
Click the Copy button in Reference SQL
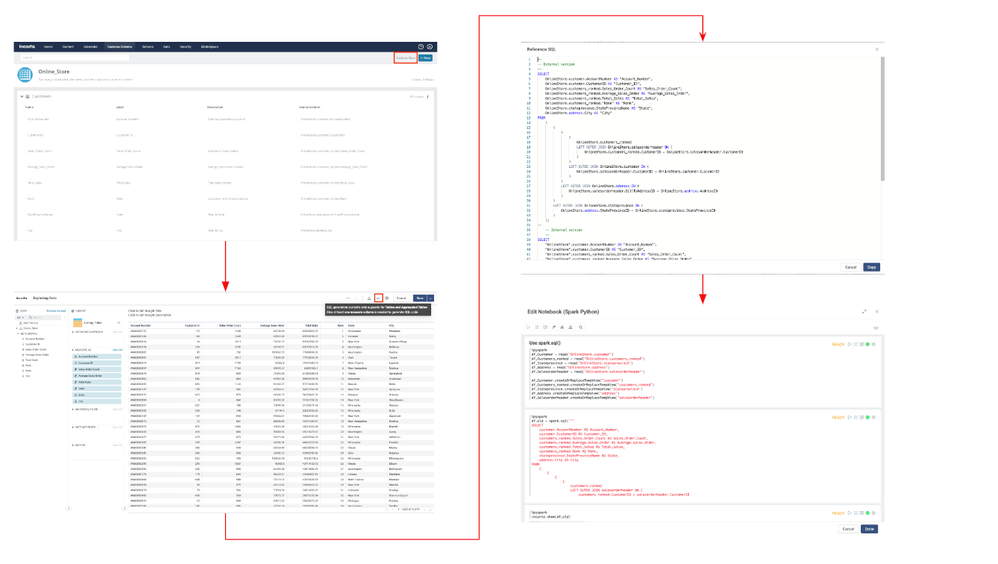(x=871, y=267)
